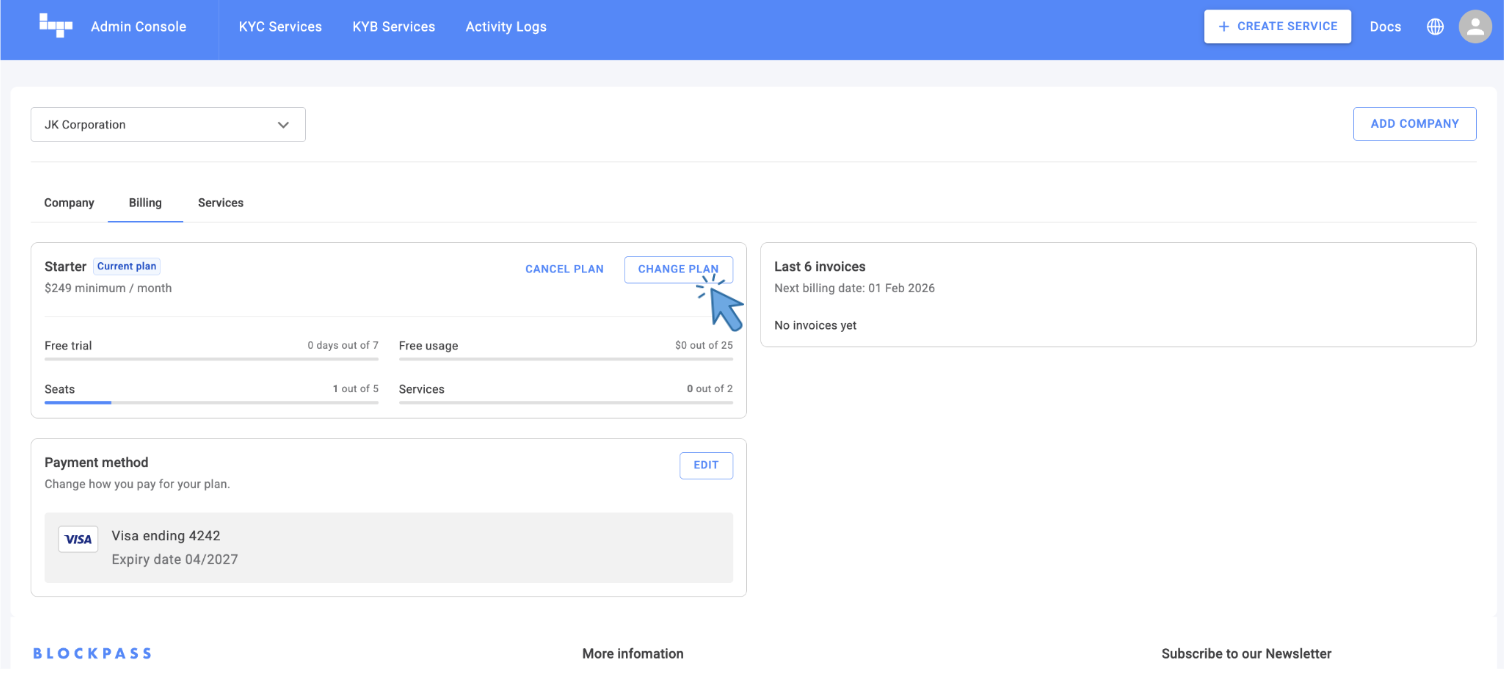The width and height of the screenshot is (1506, 678).
Task: Click the plus icon in Create Service
Action: point(1223,27)
